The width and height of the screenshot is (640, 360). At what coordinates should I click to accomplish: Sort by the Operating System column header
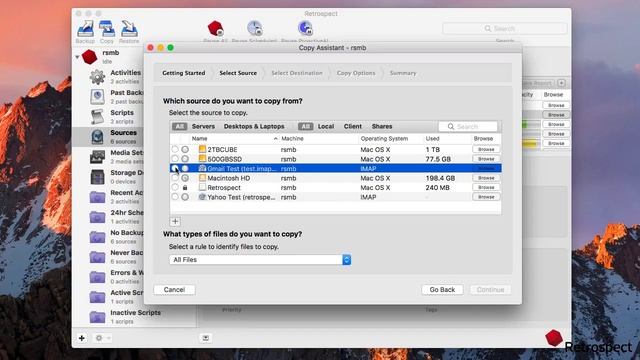click(384, 139)
